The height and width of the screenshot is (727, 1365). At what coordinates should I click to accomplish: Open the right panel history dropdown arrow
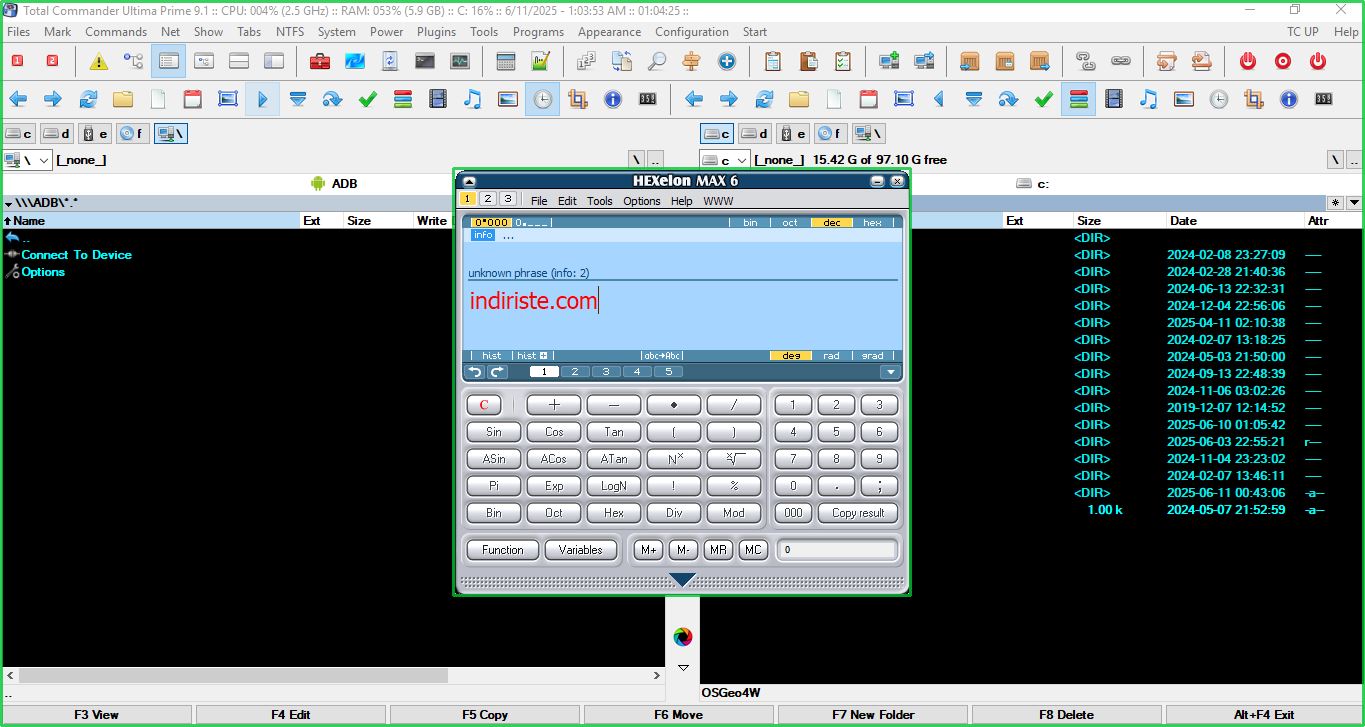tap(1354, 203)
